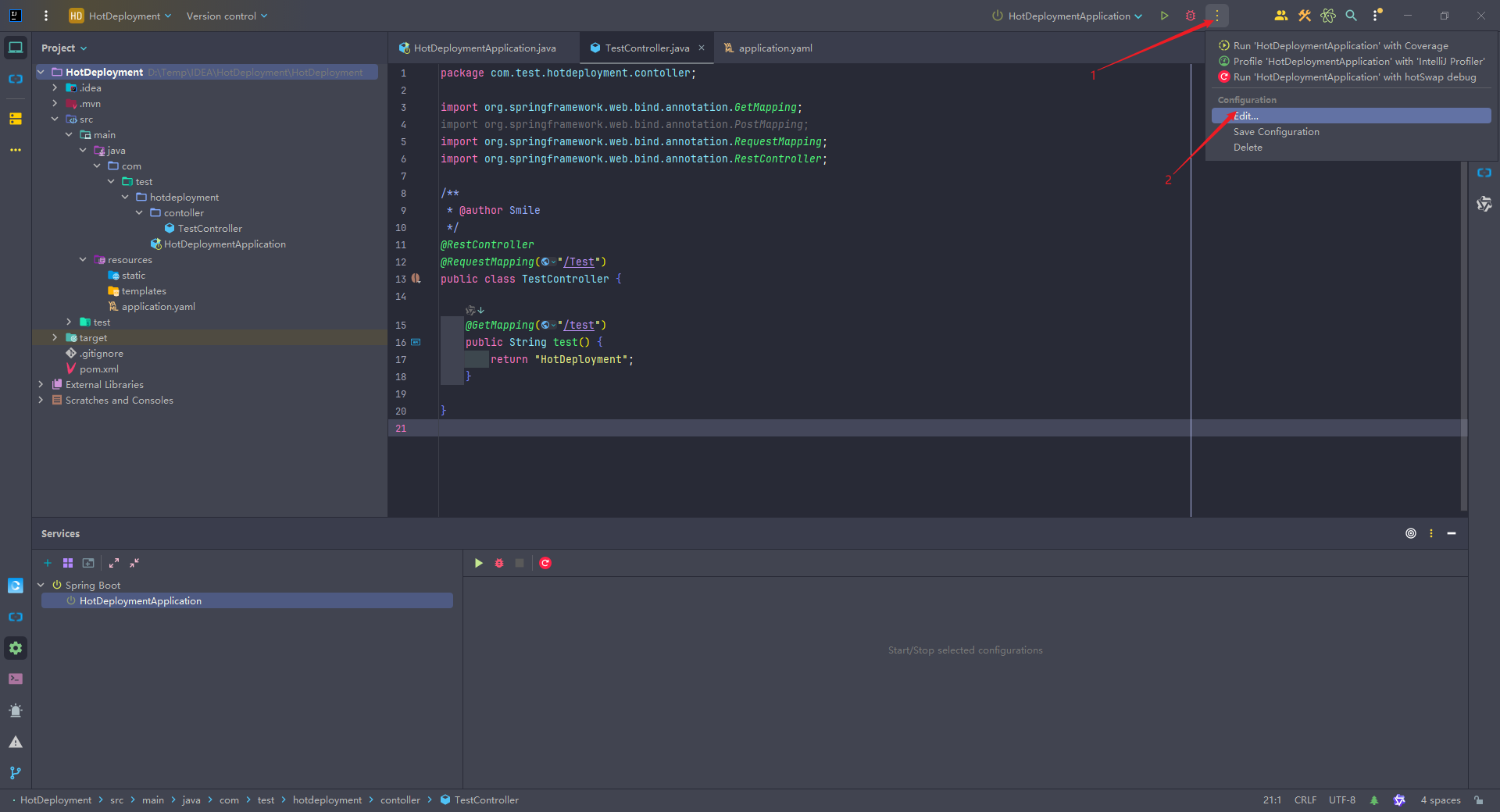Toggle Services tool window gear icon in sidebar
Image resolution: width=1500 pixels, height=812 pixels.
(16, 648)
